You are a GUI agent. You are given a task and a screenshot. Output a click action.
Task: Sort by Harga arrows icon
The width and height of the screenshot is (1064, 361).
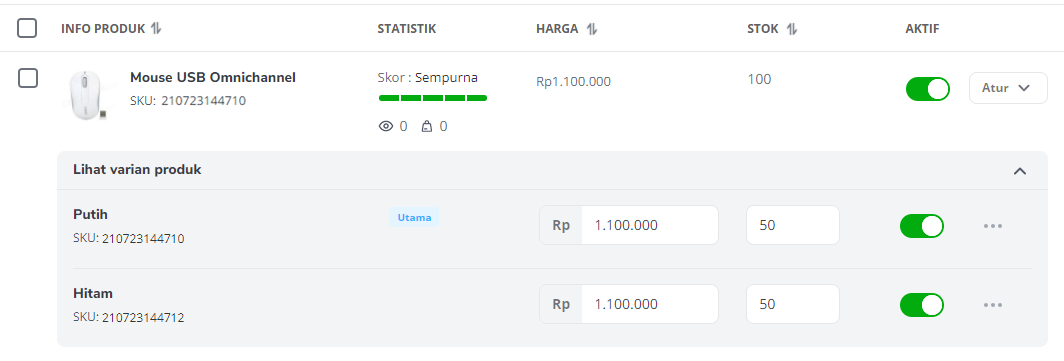(x=592, y=28)
